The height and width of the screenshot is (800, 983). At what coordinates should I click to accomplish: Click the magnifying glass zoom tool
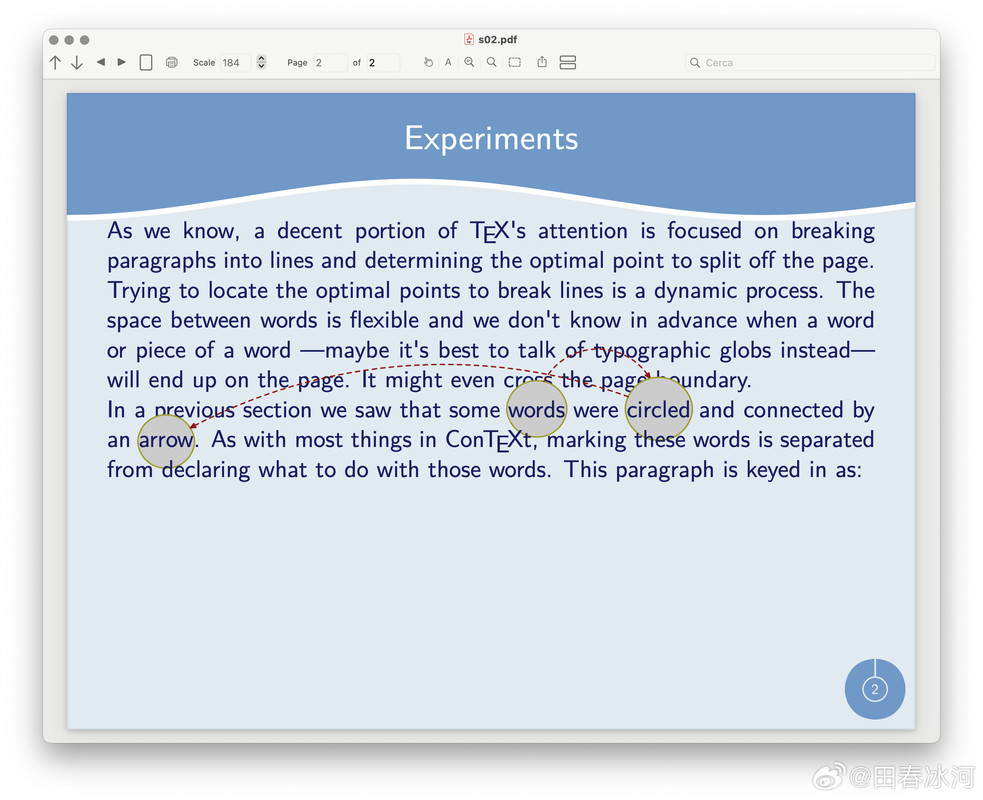pos(492,62)
